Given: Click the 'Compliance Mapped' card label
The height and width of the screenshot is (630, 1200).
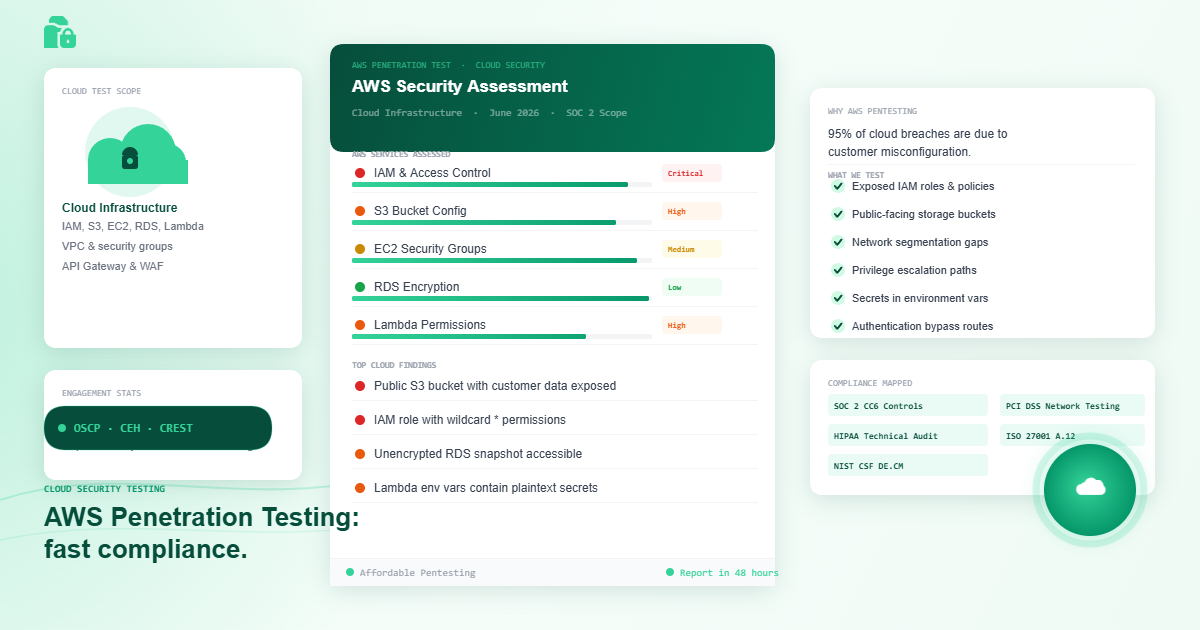Looking at the screenshot, I should [870, 383].
